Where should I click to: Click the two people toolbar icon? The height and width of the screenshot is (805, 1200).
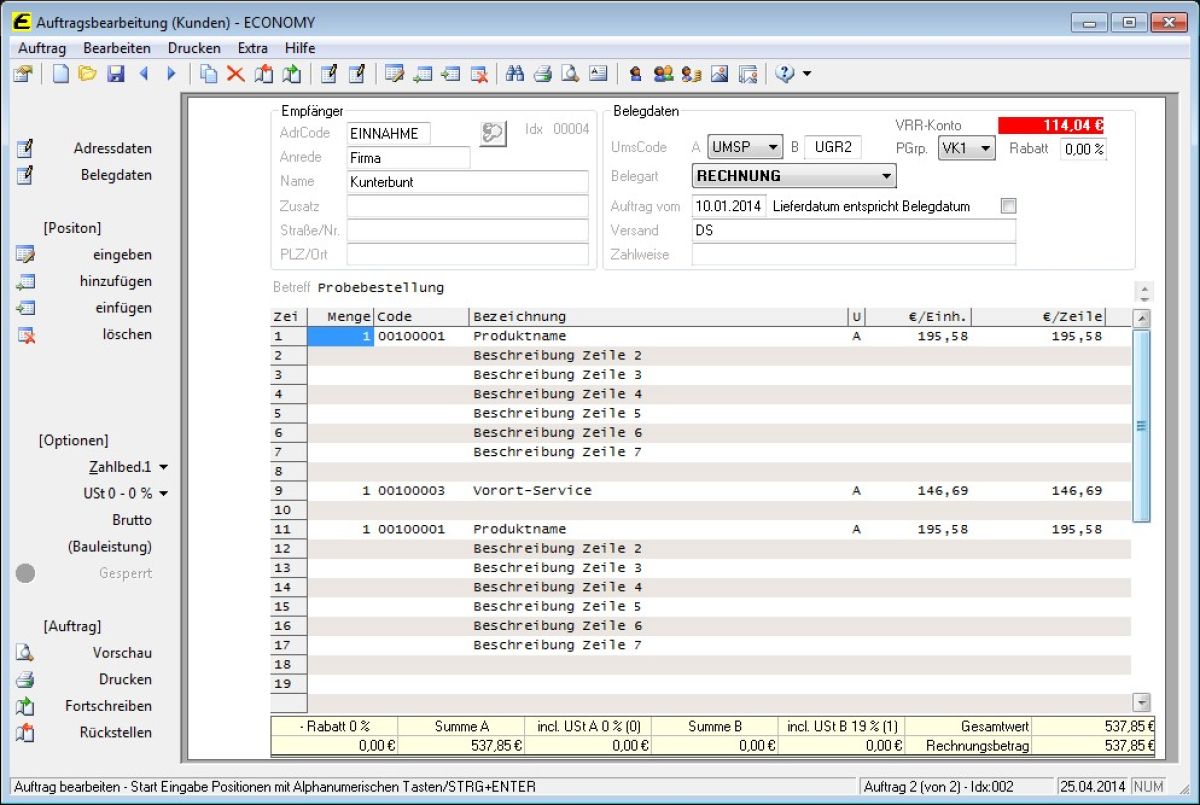coord(663,74)
